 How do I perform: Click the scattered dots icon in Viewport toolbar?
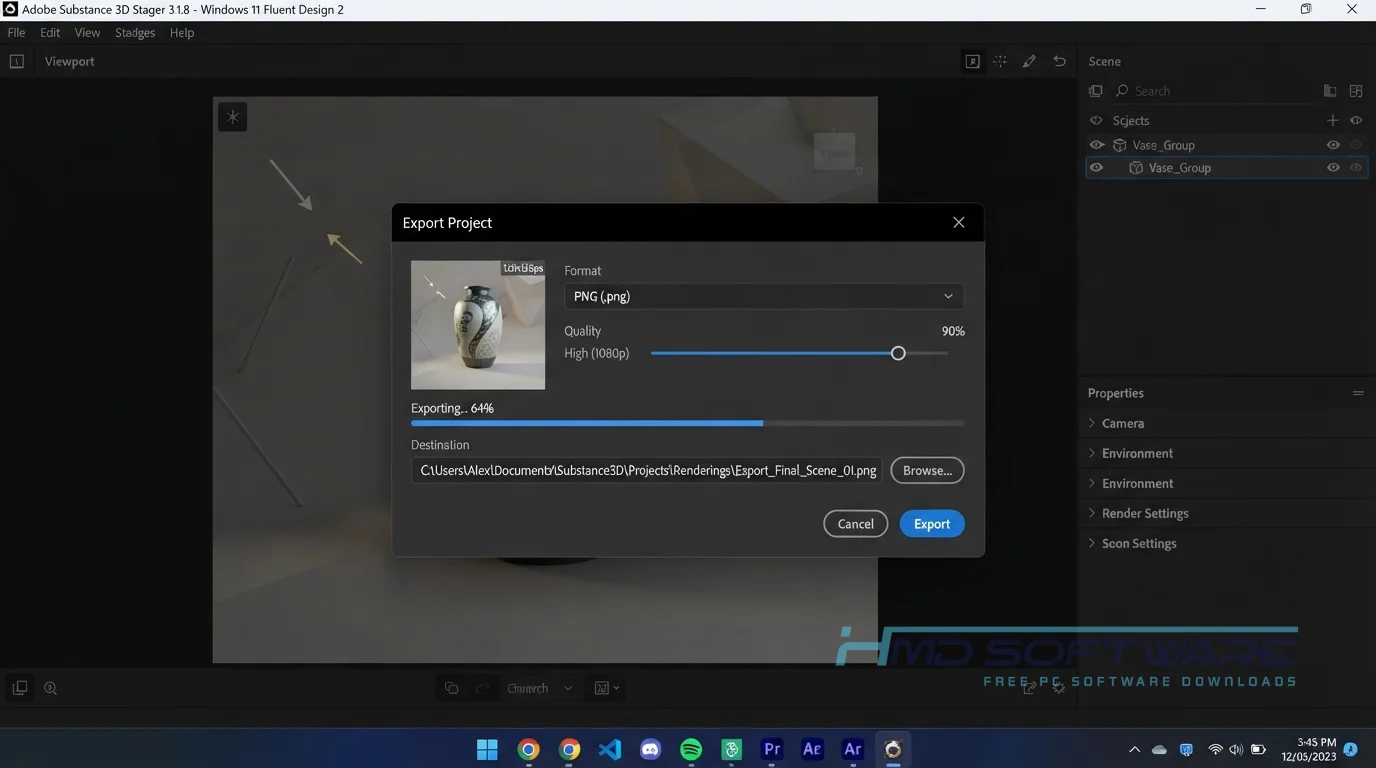(1000, 61)
